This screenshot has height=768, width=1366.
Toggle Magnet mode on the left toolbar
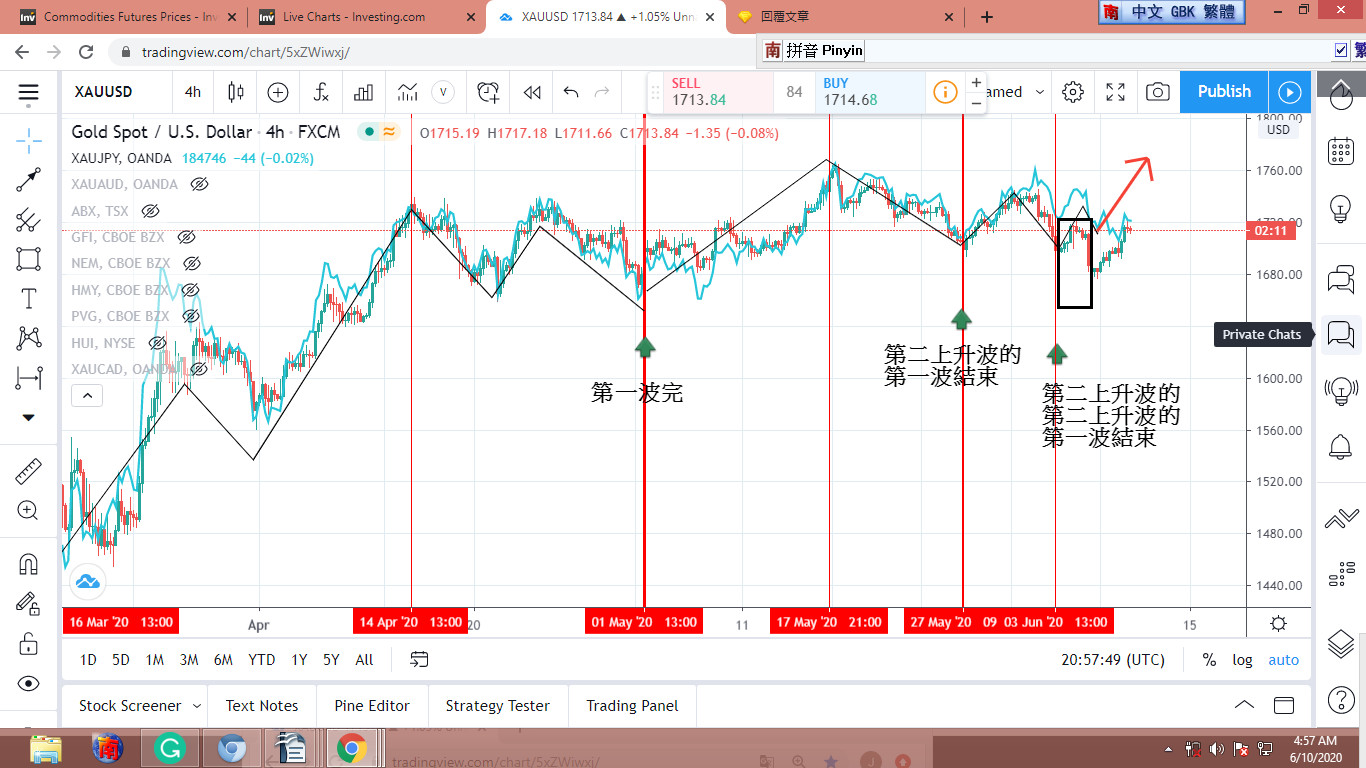pyautogui.click(x=29, y=564)
